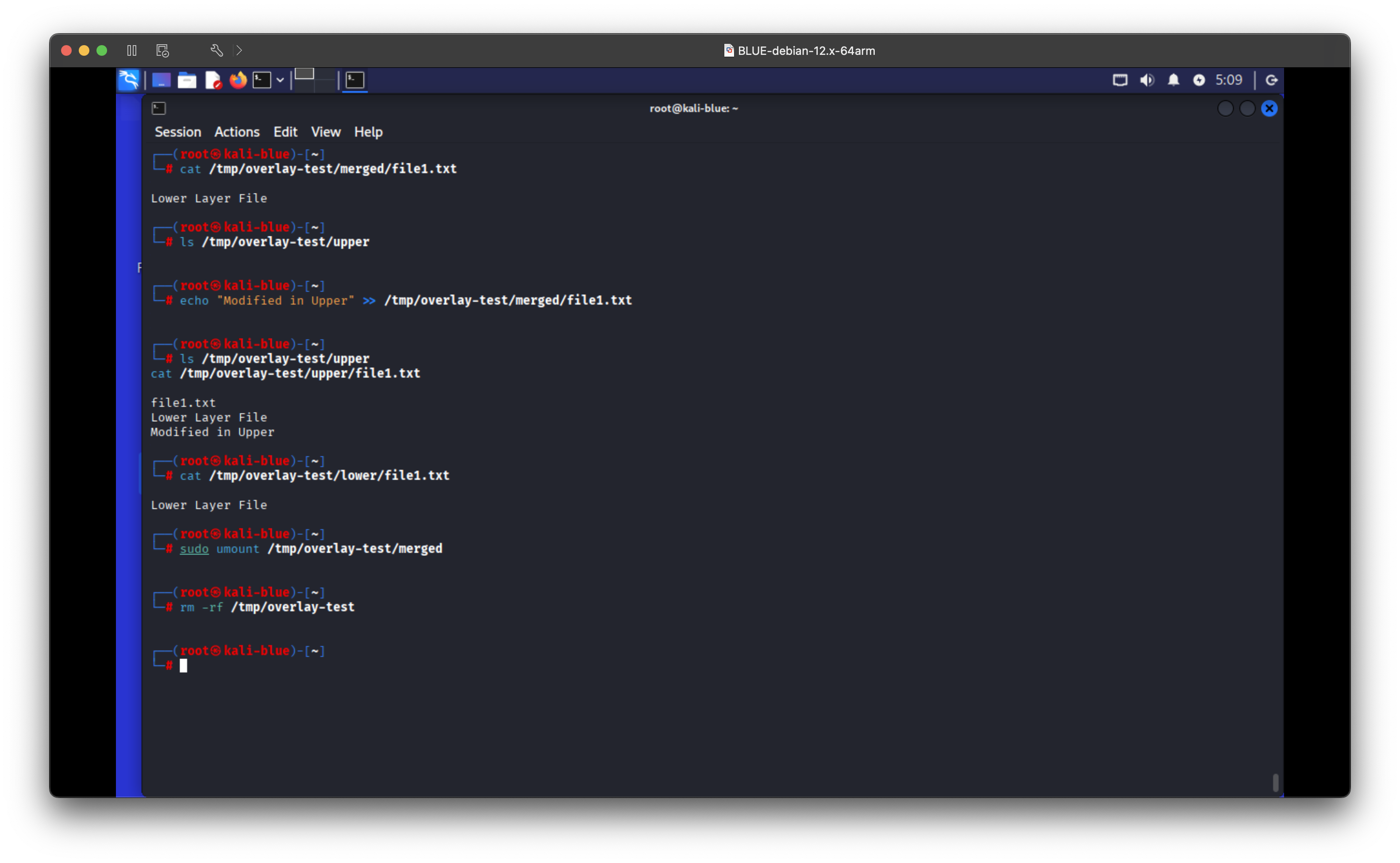Click the show desktop panel icon
This screenshot has width=1400, height=863.
pyautogui.click(x=162, y=80)
